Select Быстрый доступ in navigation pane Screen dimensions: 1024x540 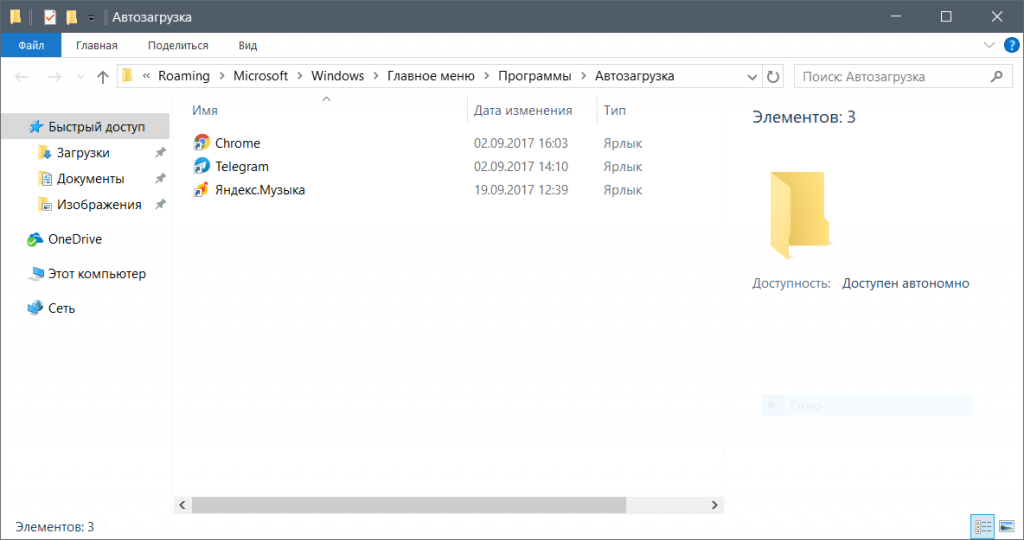[86, 126]
